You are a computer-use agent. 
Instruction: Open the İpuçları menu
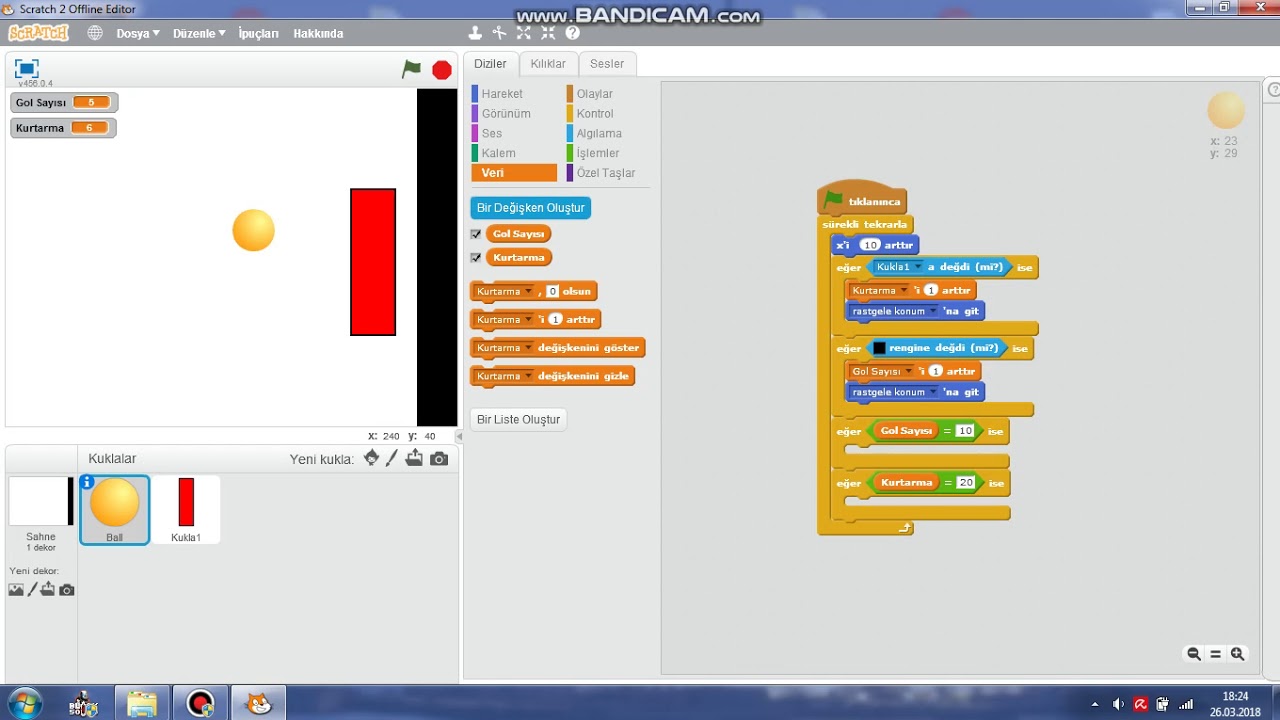[258, 33]
